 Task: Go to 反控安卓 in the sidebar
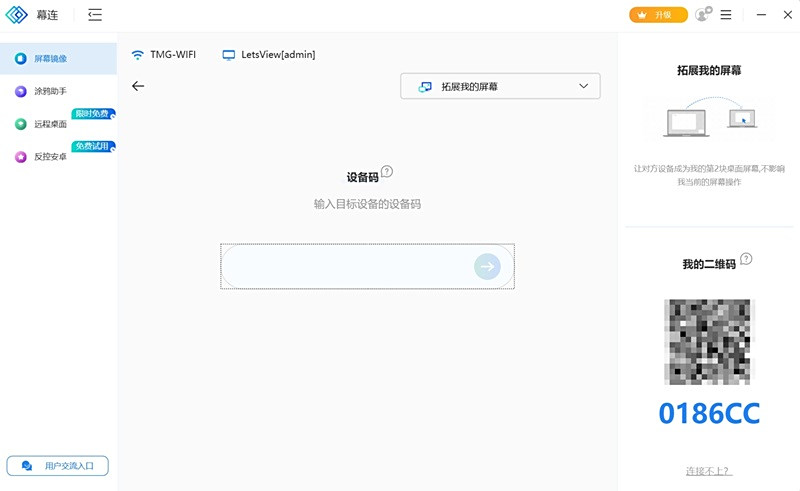click(50, 157)
